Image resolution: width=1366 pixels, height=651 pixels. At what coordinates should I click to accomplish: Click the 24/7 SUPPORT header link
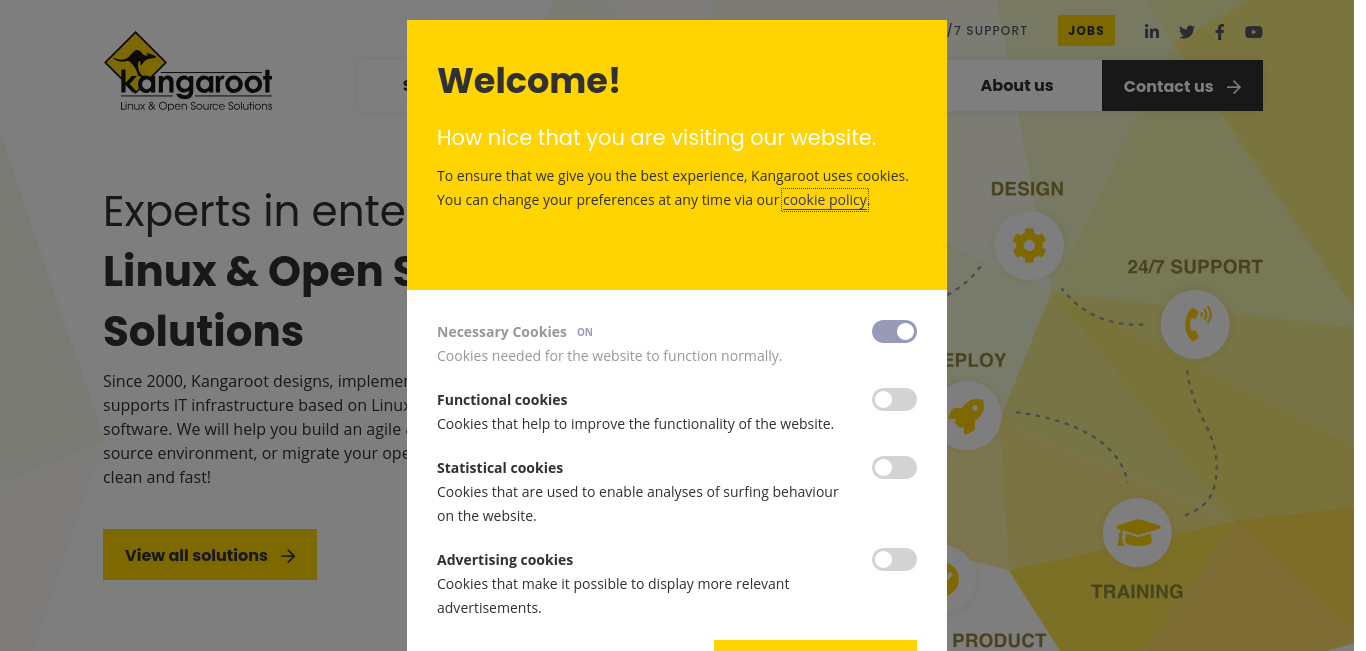tap(987, 31)
